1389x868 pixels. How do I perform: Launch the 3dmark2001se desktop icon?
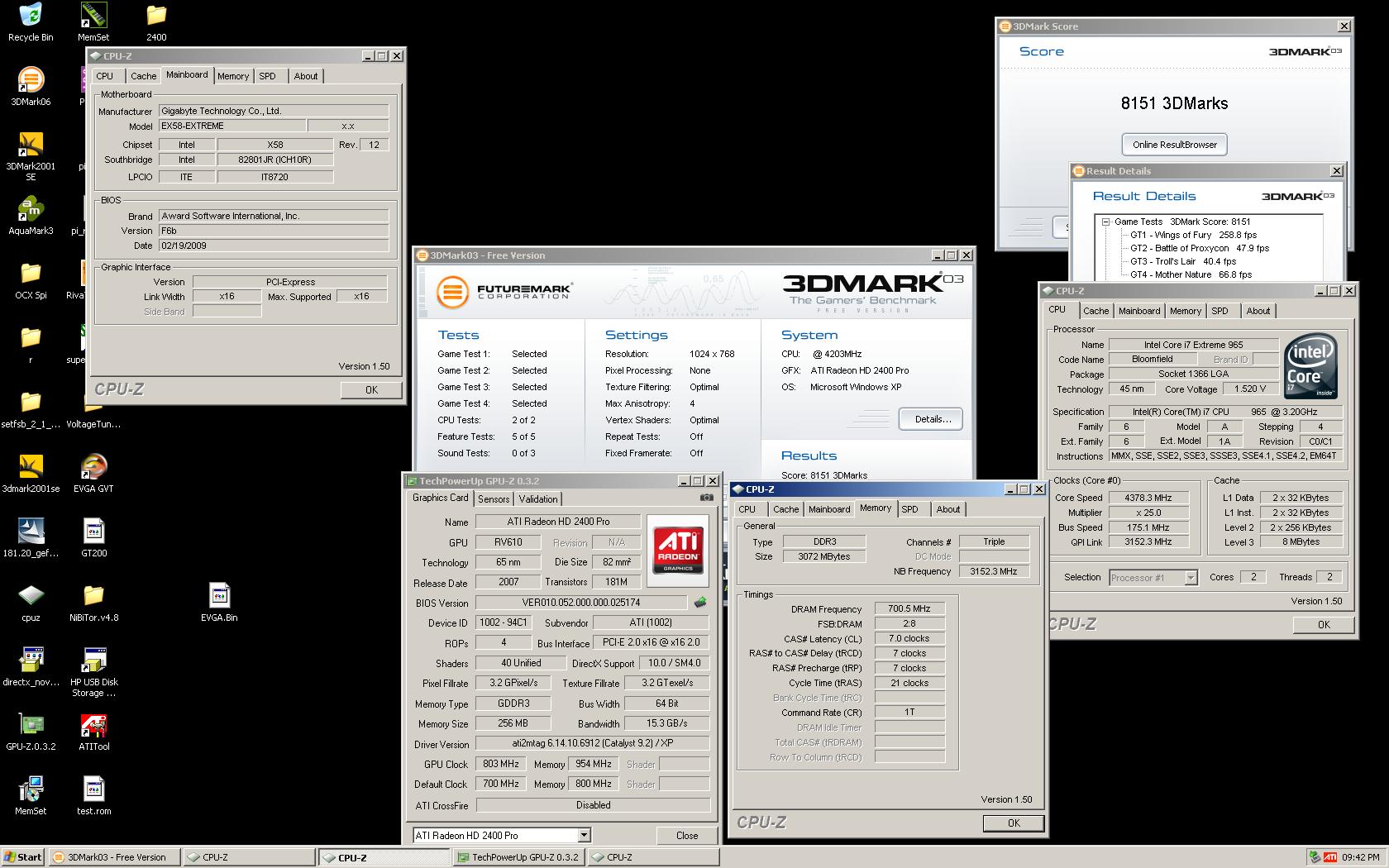31,474
